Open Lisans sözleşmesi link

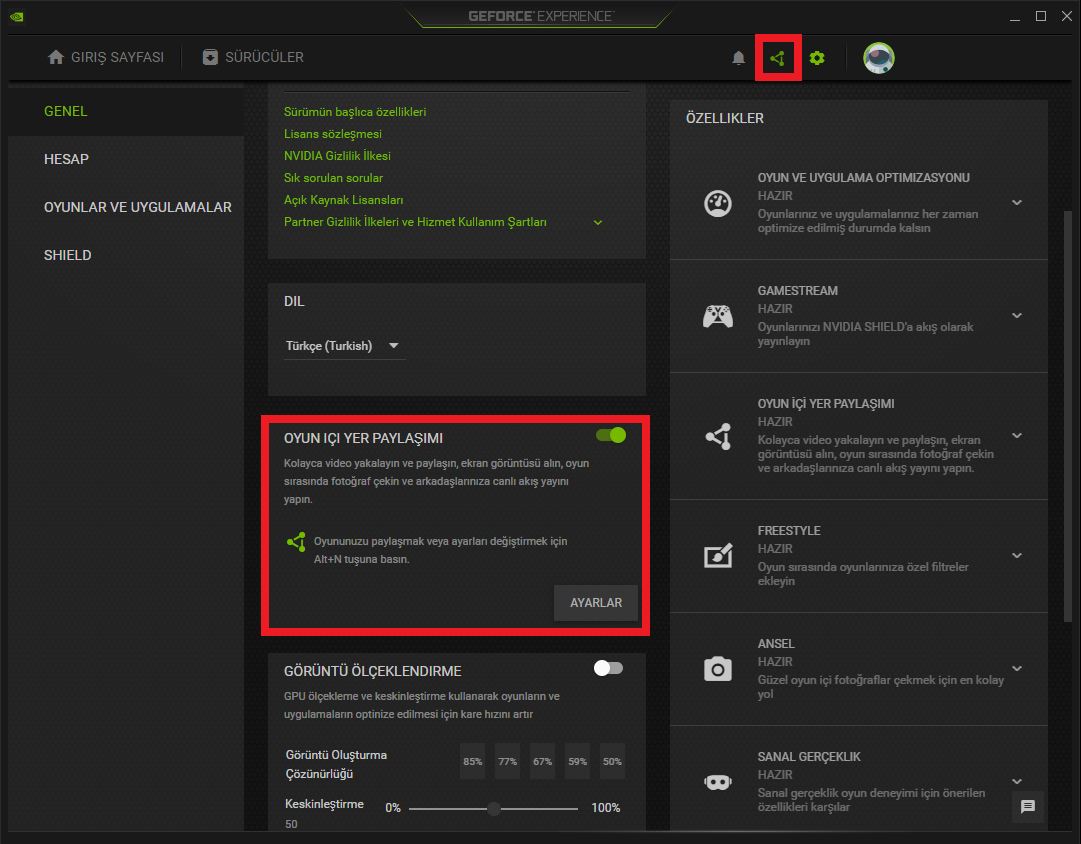(x=333, y=134)
